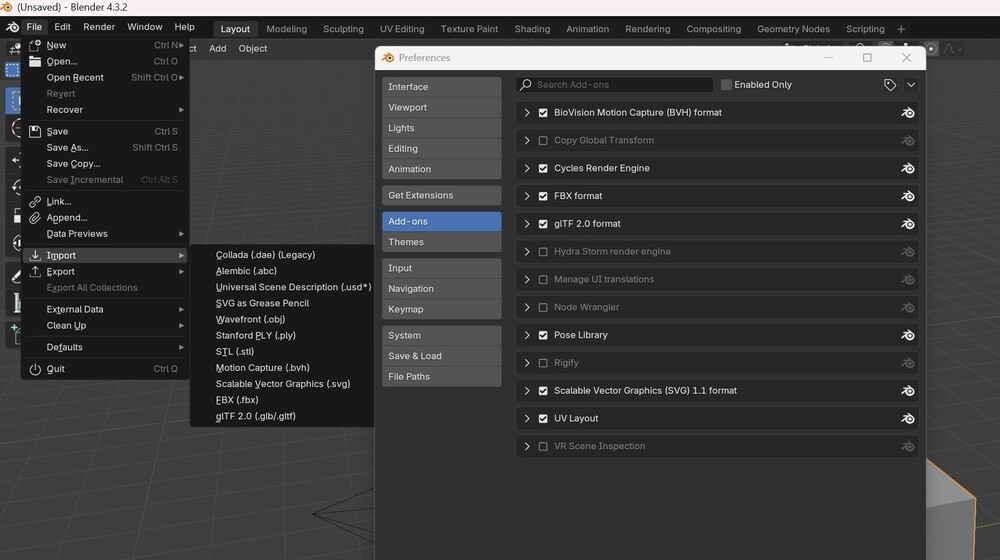Screen dimensions: 1000x560
Task: Click the Append paperclip icon
Action: click(x=35, y=217)
